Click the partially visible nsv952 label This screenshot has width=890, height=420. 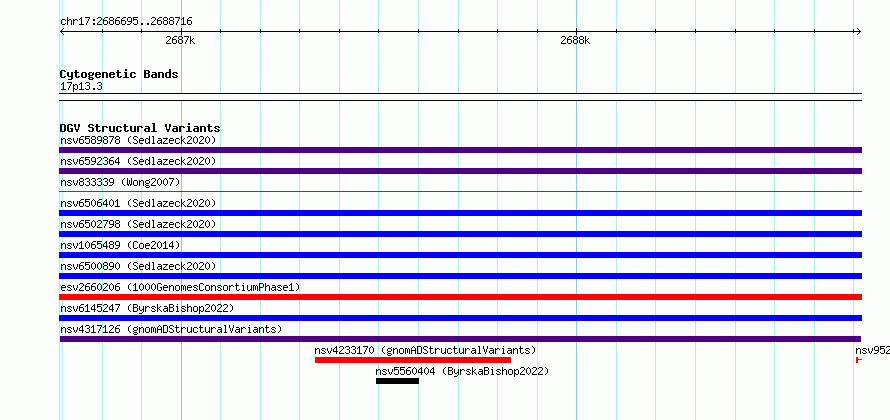point(872,350)
